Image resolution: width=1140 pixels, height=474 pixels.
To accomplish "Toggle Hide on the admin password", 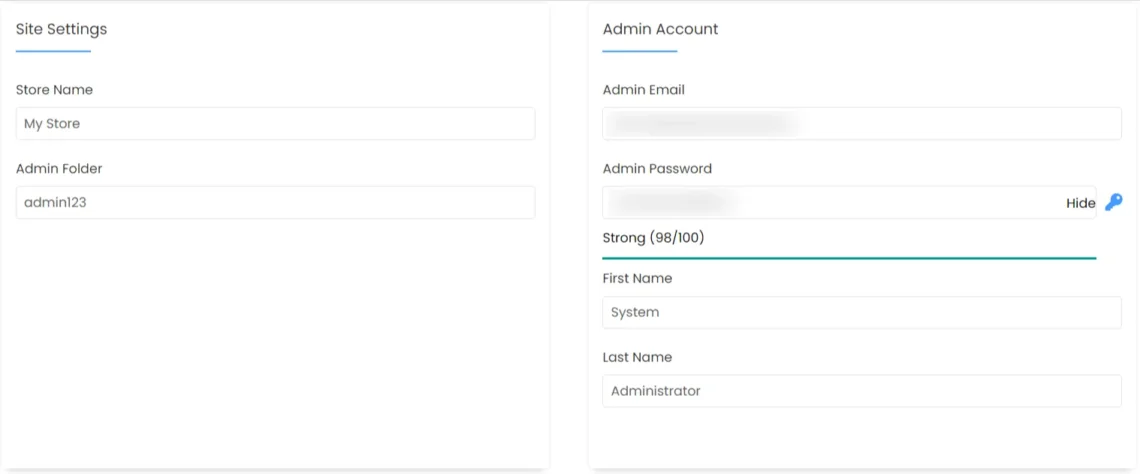I will pyautogui.click(x=1080, y=203).
